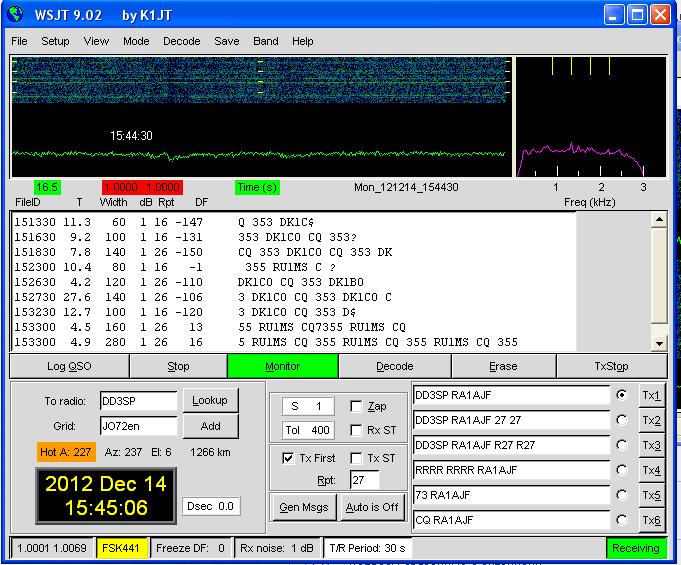This screenshot has width=681, height=565.
Task: Uncheck the Tx First checkbox
Action: click(x=288, y=458)
